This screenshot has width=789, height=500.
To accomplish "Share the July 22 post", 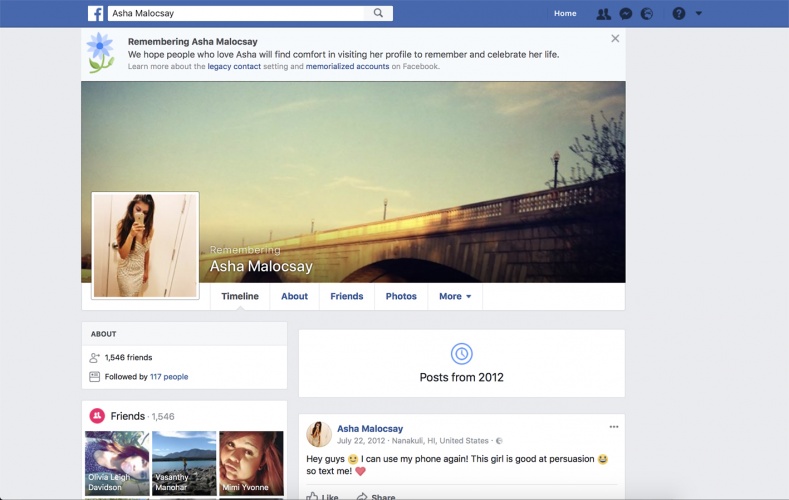I will tap(376, 496).
